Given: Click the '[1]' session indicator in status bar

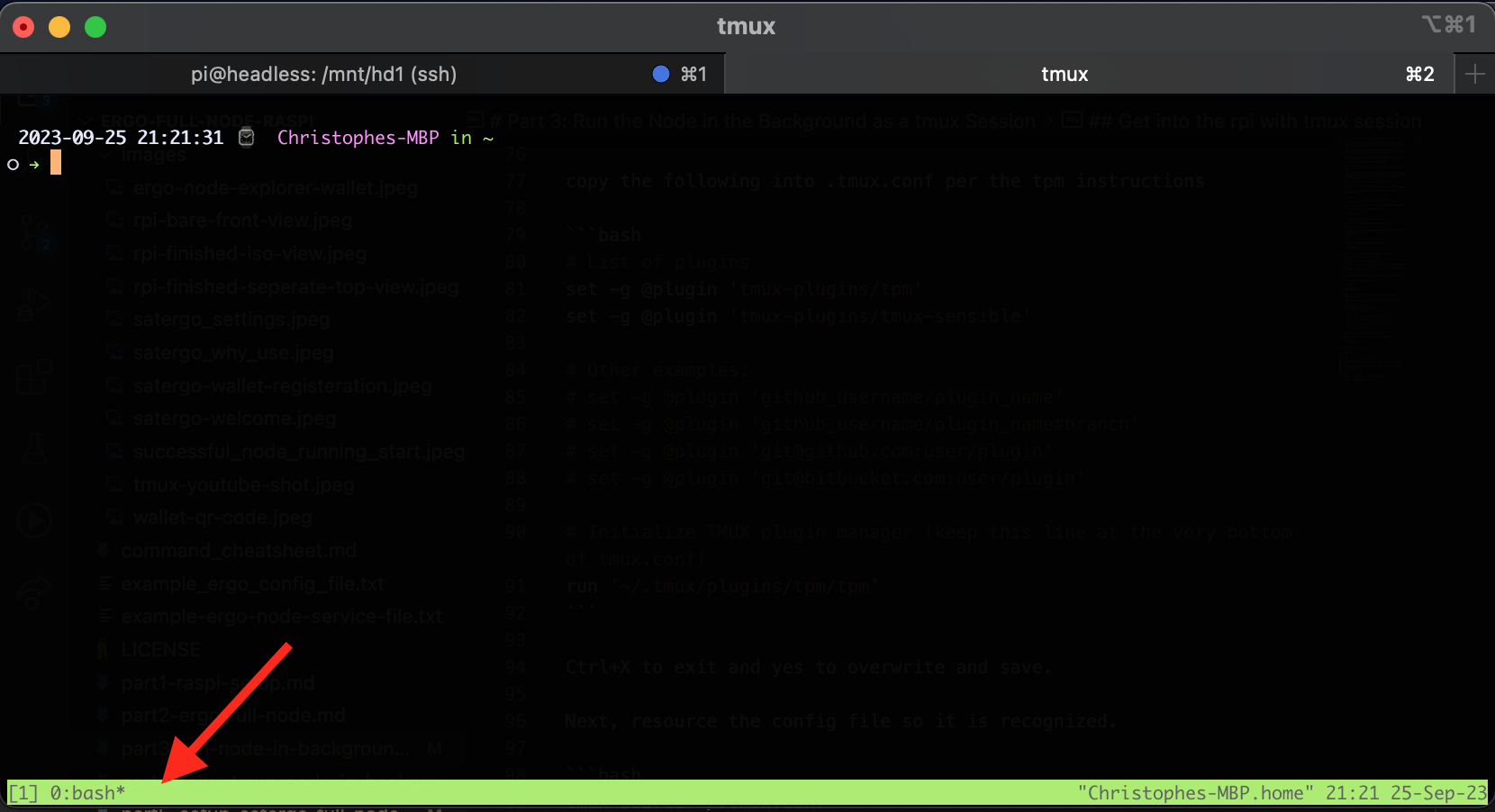Looking at the screenshot, I should click(23, 793).
